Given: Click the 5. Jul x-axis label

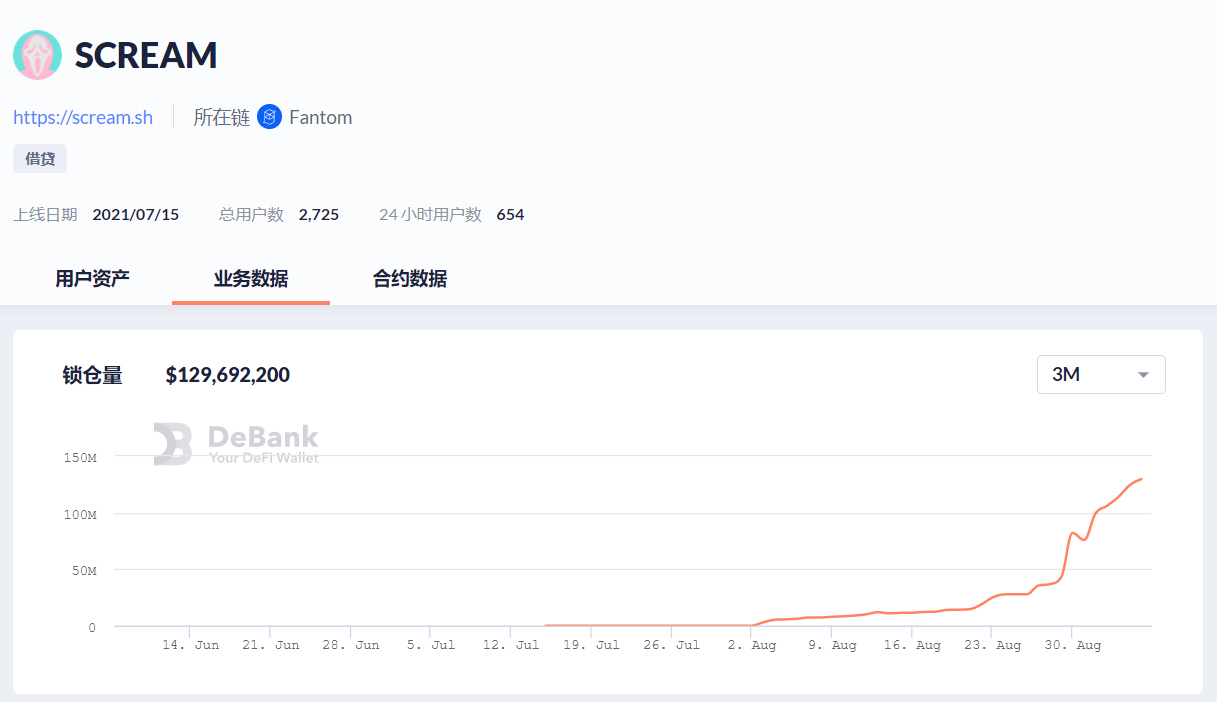Looking at the screenshot, I should point(431,645).
